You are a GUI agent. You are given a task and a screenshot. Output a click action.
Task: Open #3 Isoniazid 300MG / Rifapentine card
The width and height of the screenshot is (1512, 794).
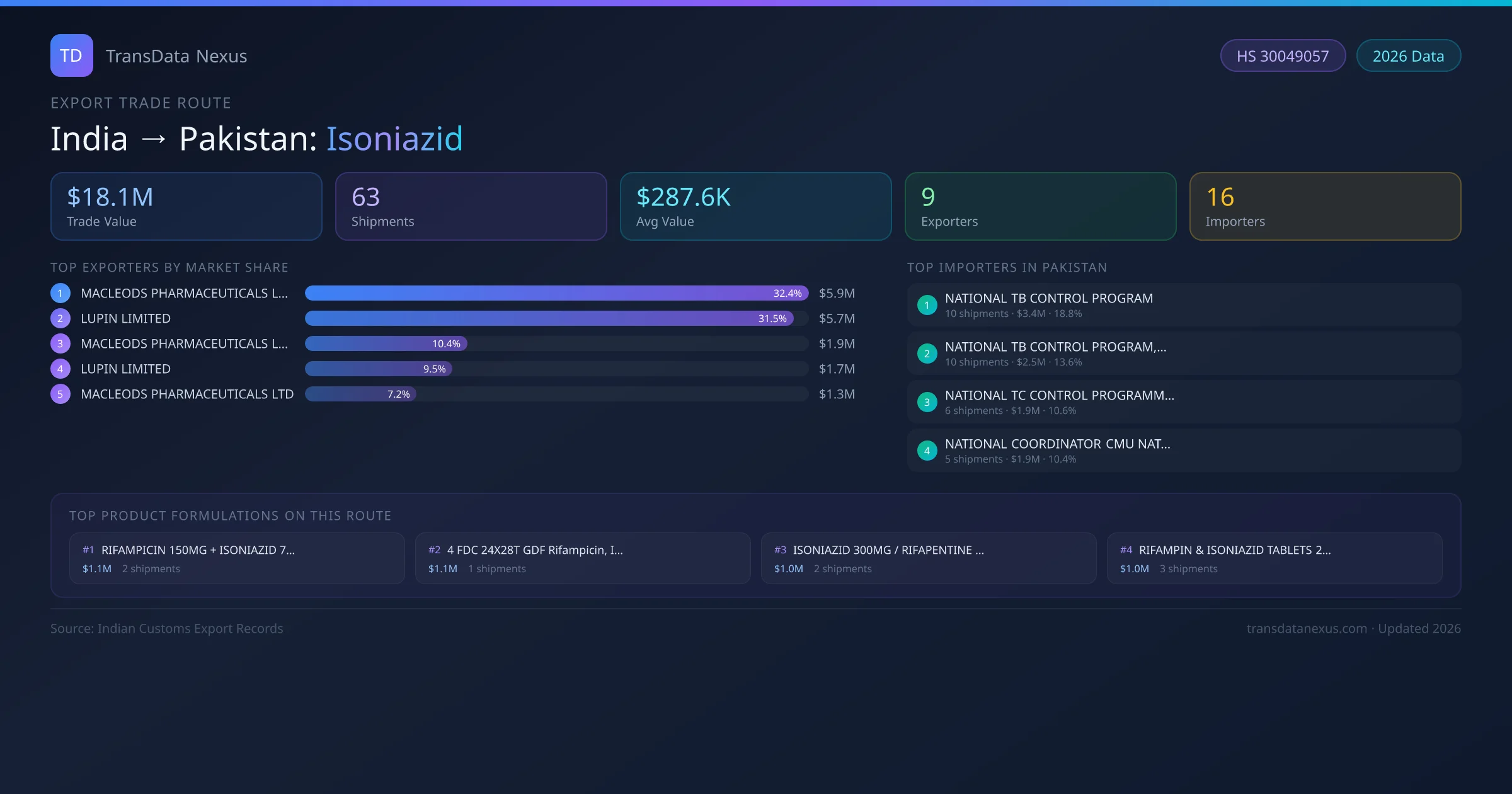coord(928,558)
